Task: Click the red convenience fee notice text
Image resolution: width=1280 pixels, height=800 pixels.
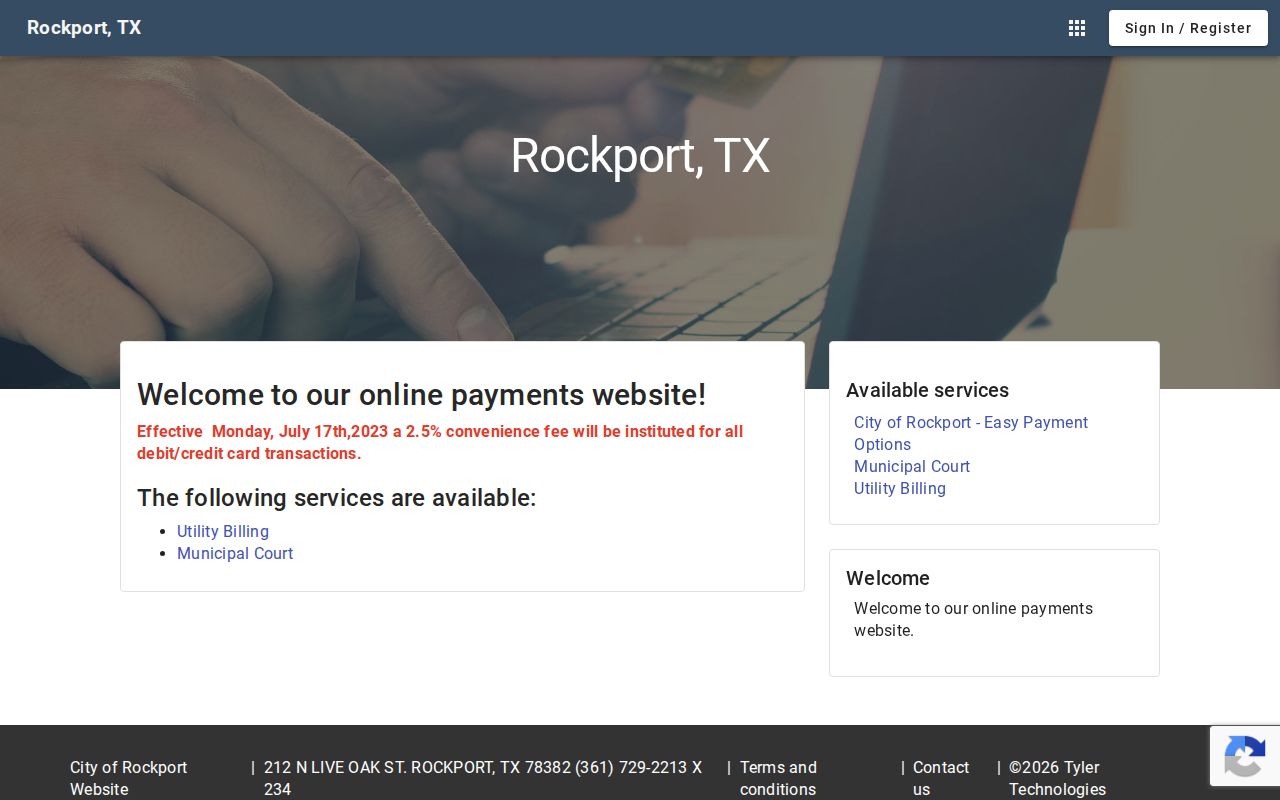Action: pos(440,442)
